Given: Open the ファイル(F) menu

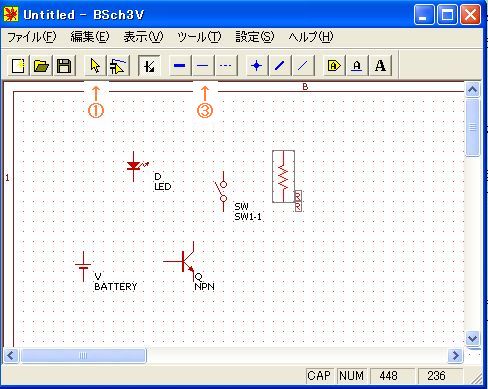Looking at the screenshot, I should click(x=32, y=37).
